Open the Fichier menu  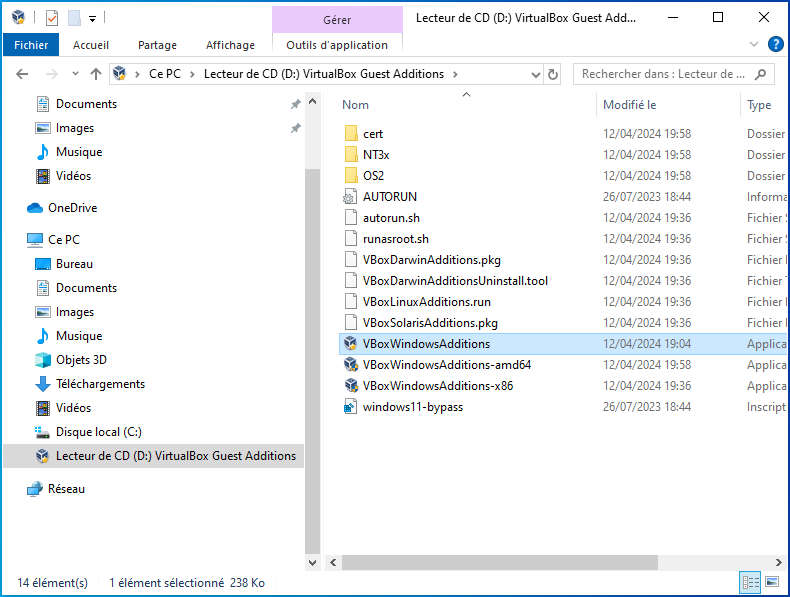(31, 45)
